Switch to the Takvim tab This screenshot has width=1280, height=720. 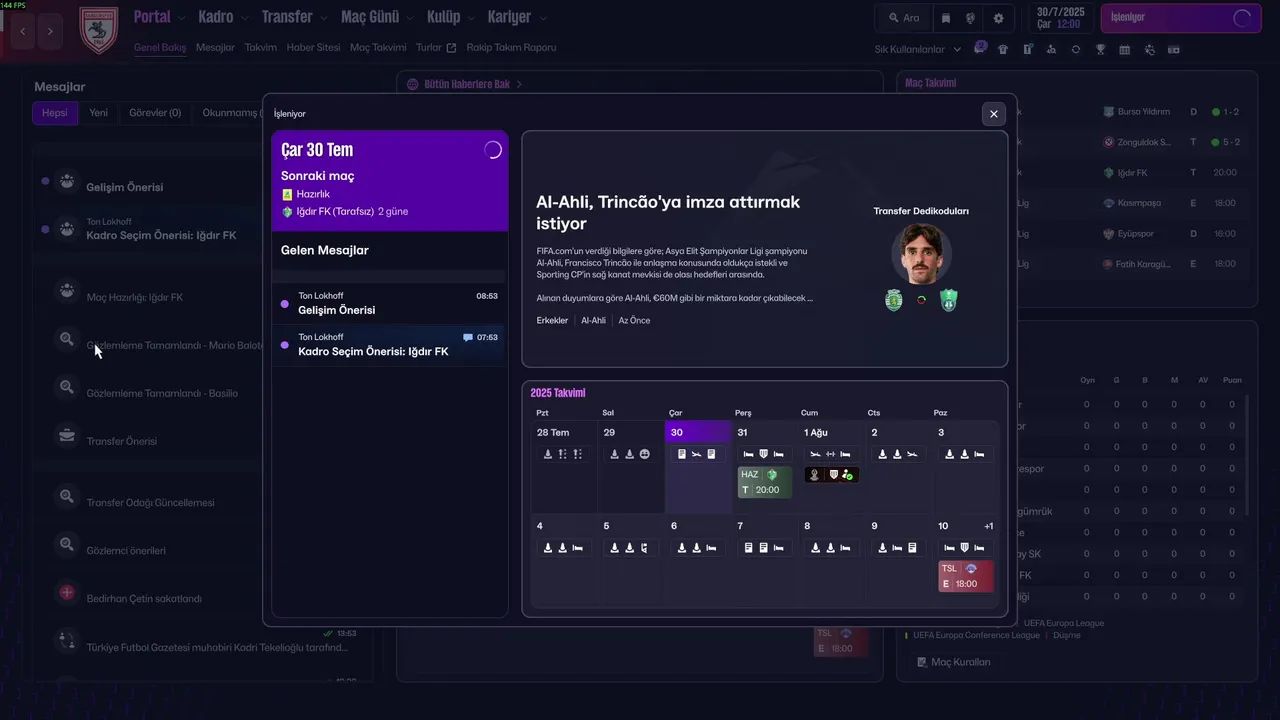pos(260,47)
